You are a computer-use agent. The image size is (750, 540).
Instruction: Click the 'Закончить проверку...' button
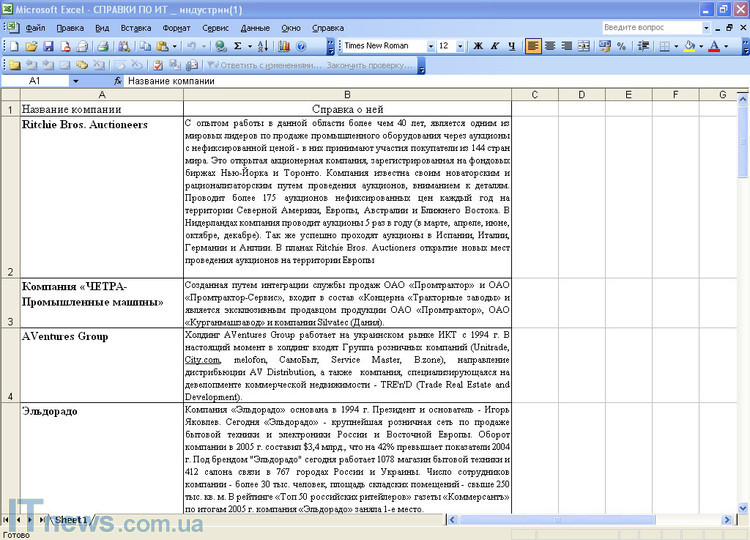tap(369, 65)
